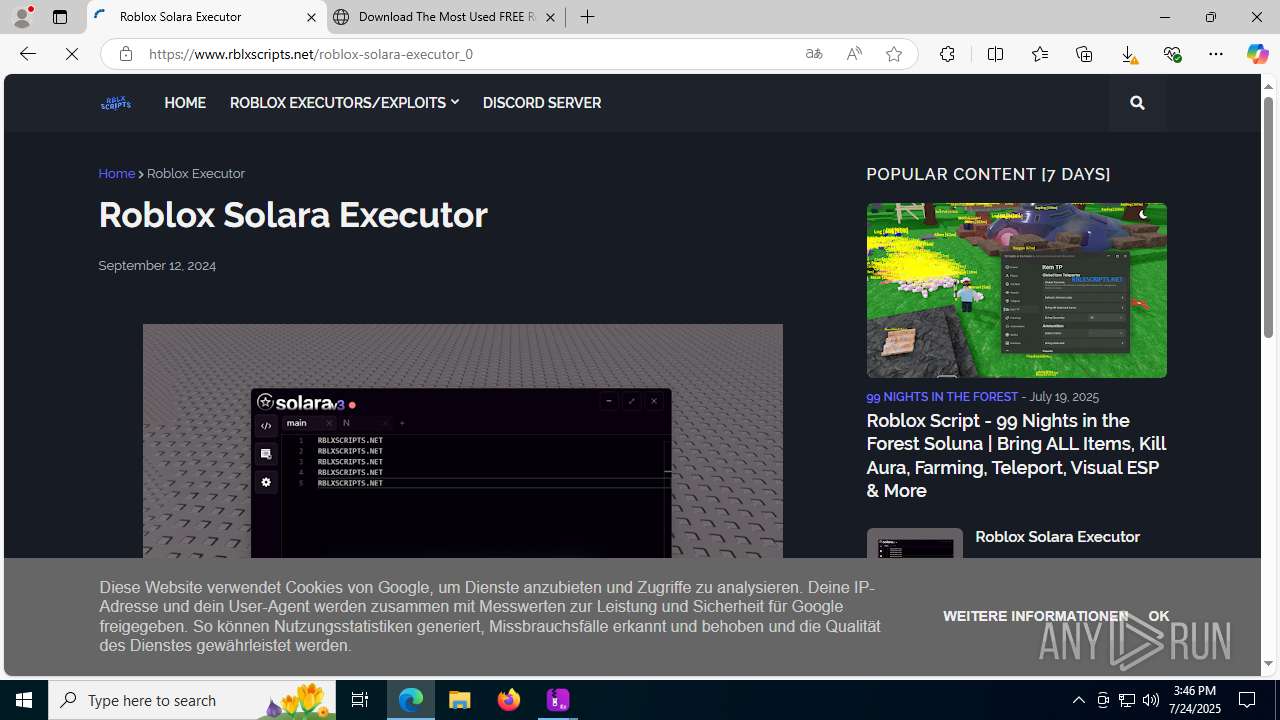Open a new browser tab

coord(588,17)
